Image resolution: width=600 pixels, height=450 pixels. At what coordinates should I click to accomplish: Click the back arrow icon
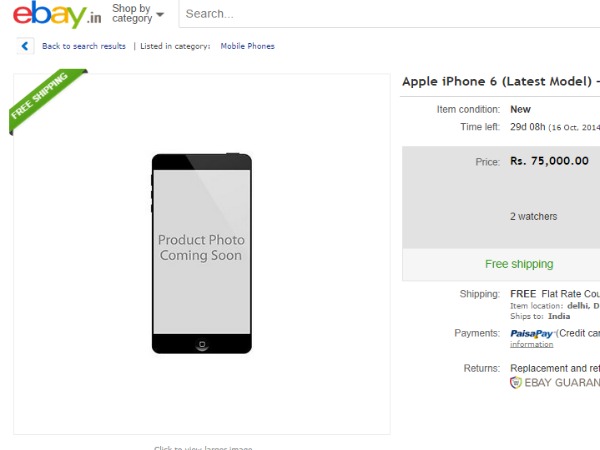25,46
